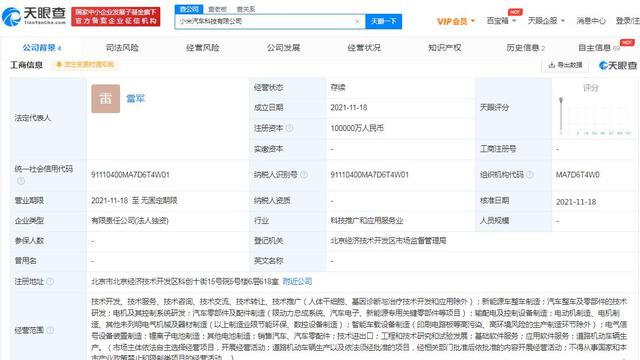
Task: Click the info icon next to 注册资本
Action: click(x=289, y=128)
